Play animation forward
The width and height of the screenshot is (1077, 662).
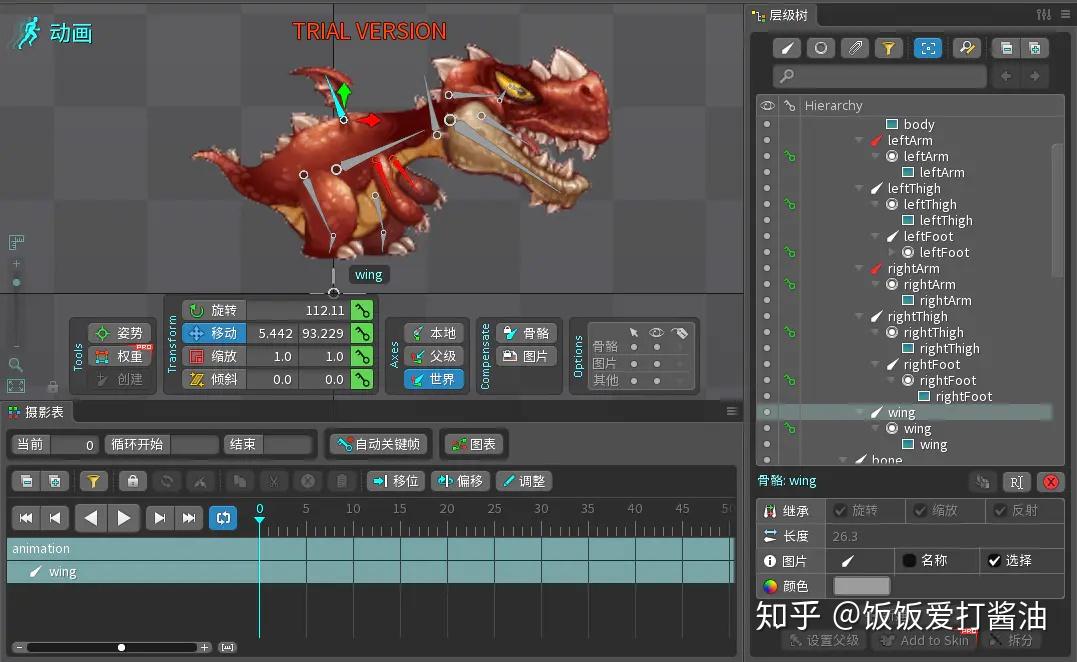click(x=124, y=518)
